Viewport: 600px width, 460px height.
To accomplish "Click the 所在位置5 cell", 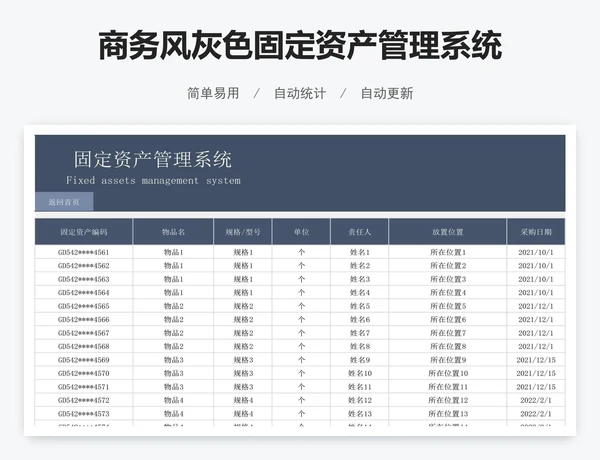I will click(448, 306).
